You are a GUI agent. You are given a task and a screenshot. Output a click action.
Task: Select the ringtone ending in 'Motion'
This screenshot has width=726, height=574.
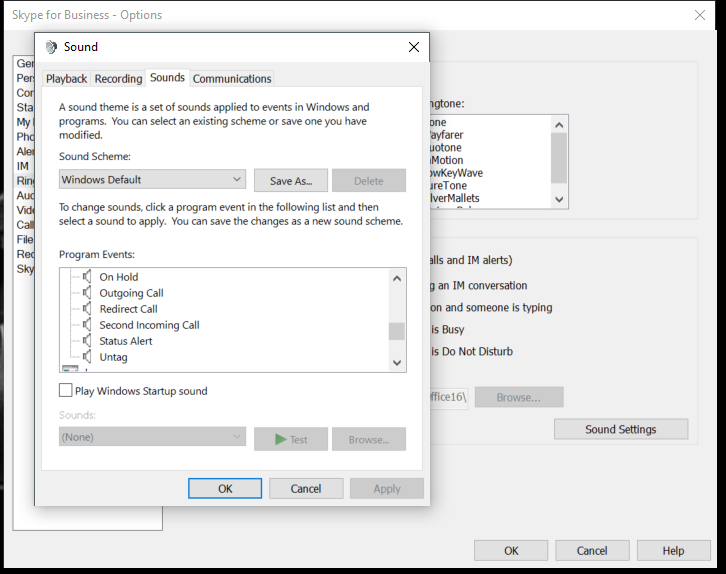(447, 160)
